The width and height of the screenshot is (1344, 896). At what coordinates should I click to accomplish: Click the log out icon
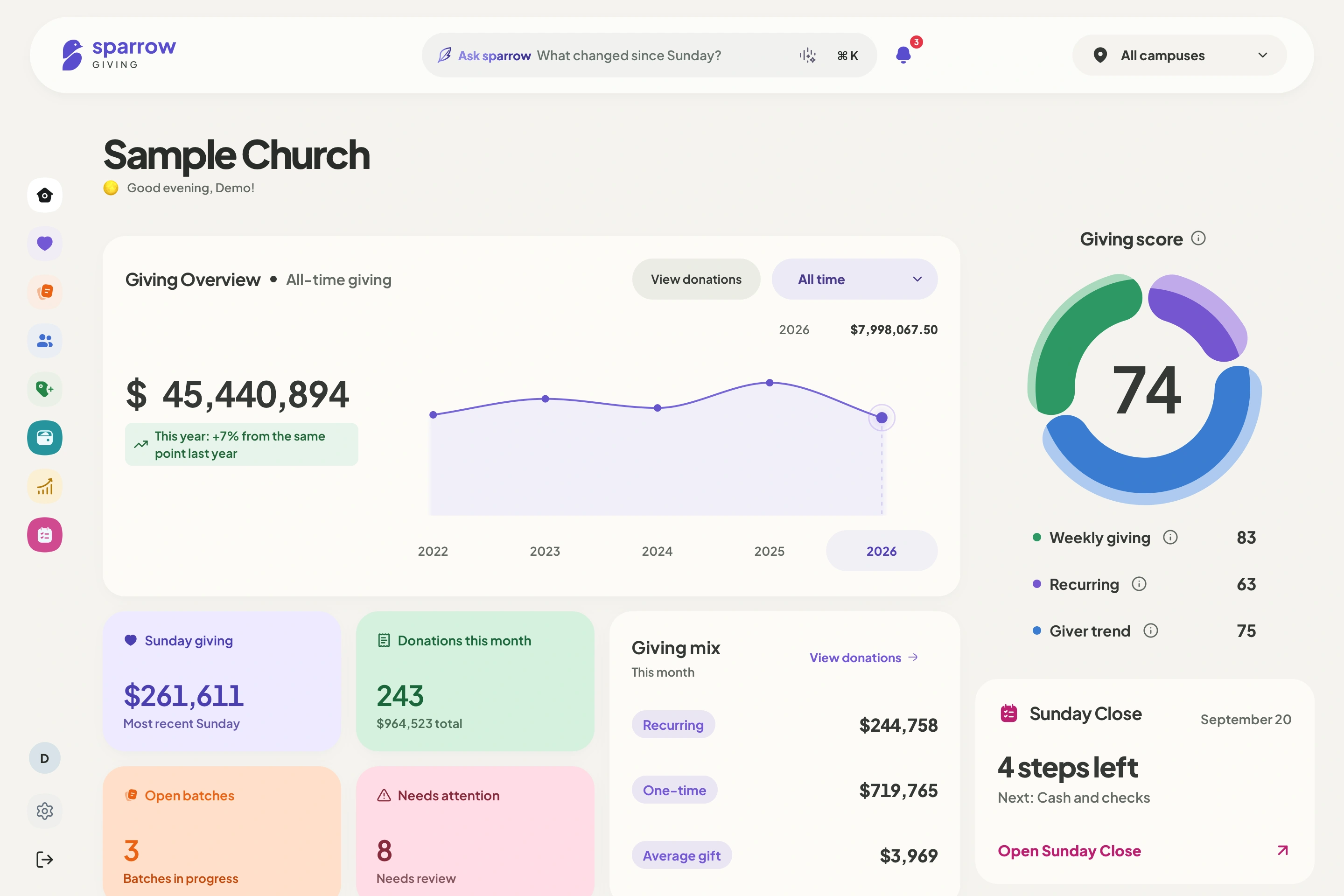45,860
